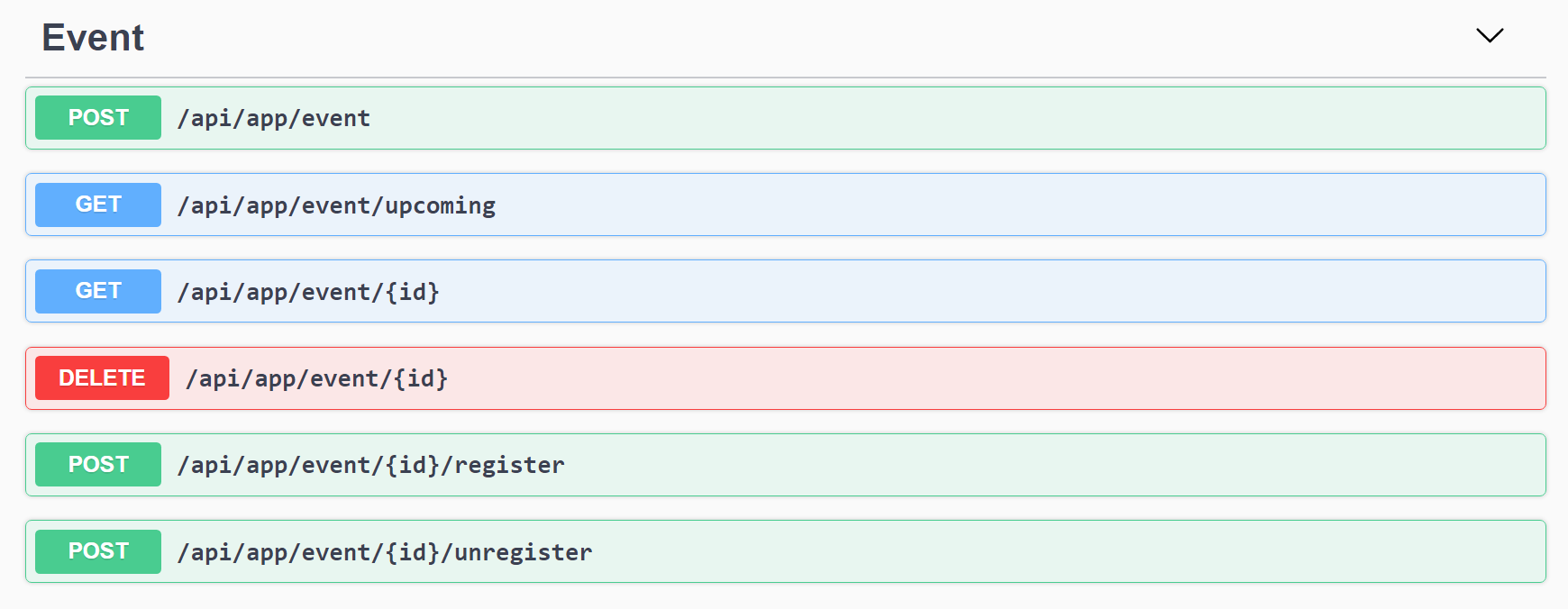Screen dimensions: 1568x609
Task: Expand the GET upcoming events operation row
Action: coord(901,205)
